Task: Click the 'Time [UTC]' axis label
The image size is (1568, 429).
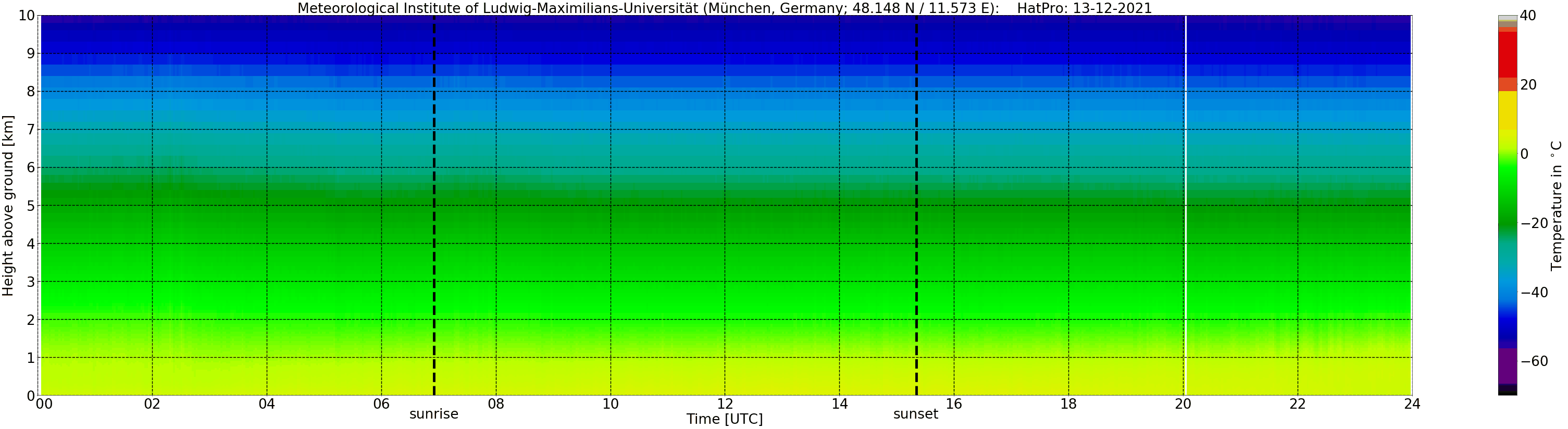Action: coord(724,419)
